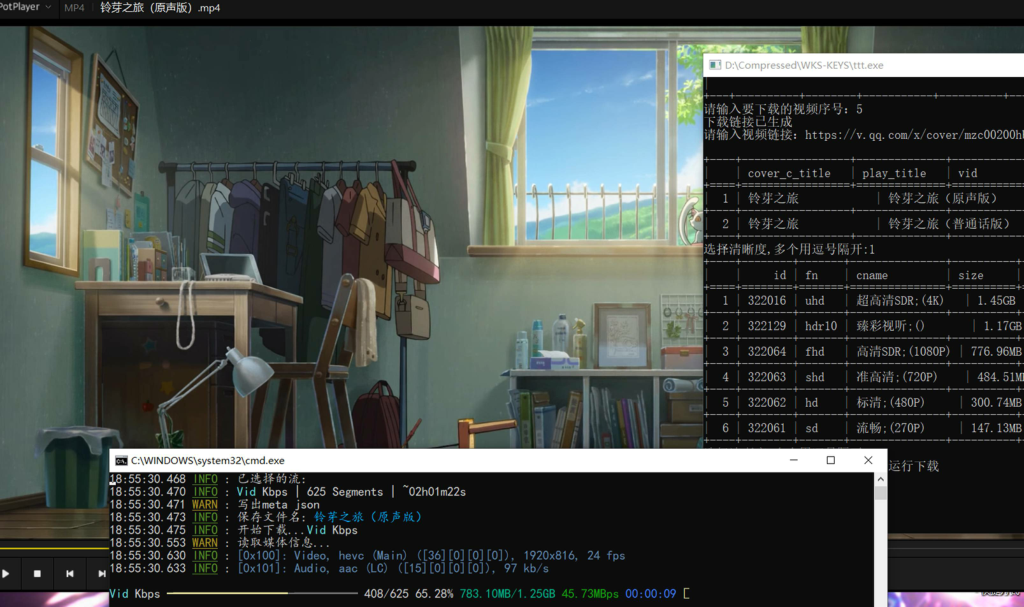This screenshot has width=1024, height=607.
Task: Click the 322063 shd row id
Action: [x=767, y=377]
